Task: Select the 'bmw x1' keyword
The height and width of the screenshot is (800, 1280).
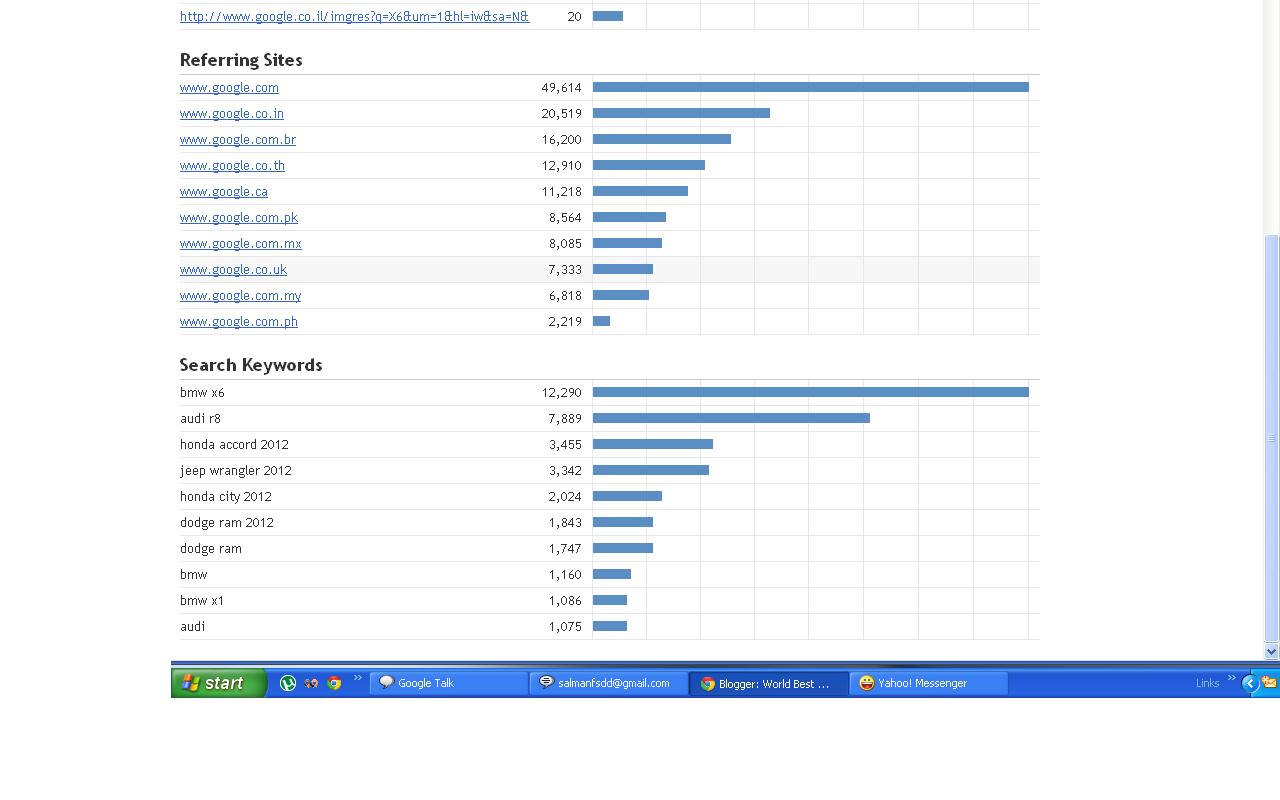Action: tap(202, 601)
